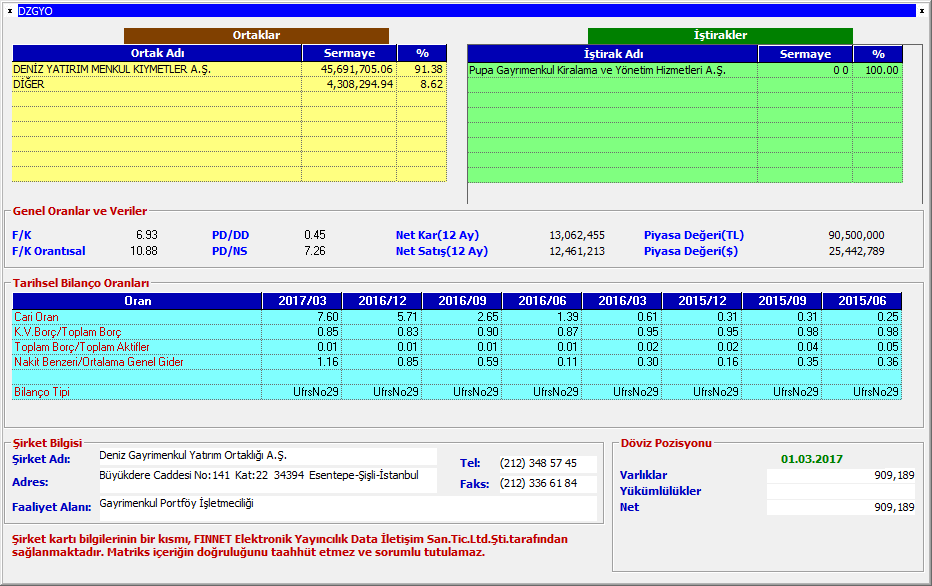Click the 2017/03 period column header
This screenshot has height=586, width=932.
pyautogui.click(x=302, y=301)
